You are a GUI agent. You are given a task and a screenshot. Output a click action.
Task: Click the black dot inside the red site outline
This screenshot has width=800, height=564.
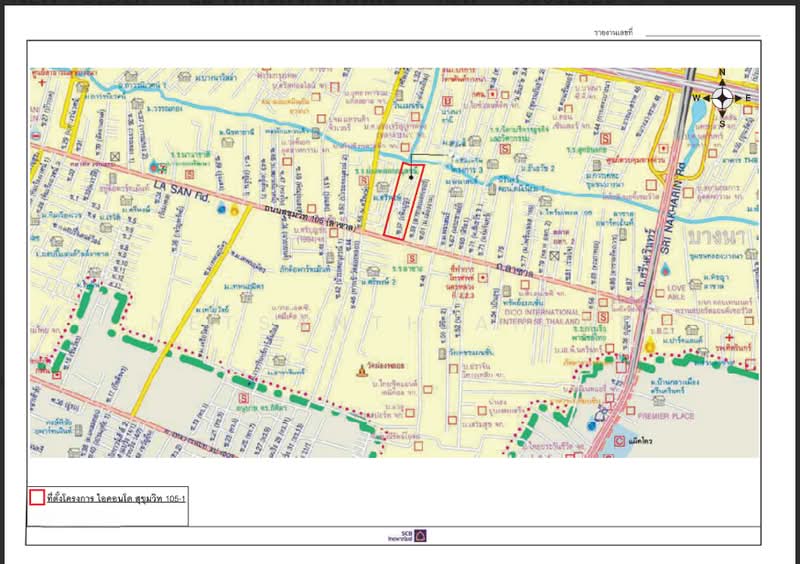pos(409,176)
